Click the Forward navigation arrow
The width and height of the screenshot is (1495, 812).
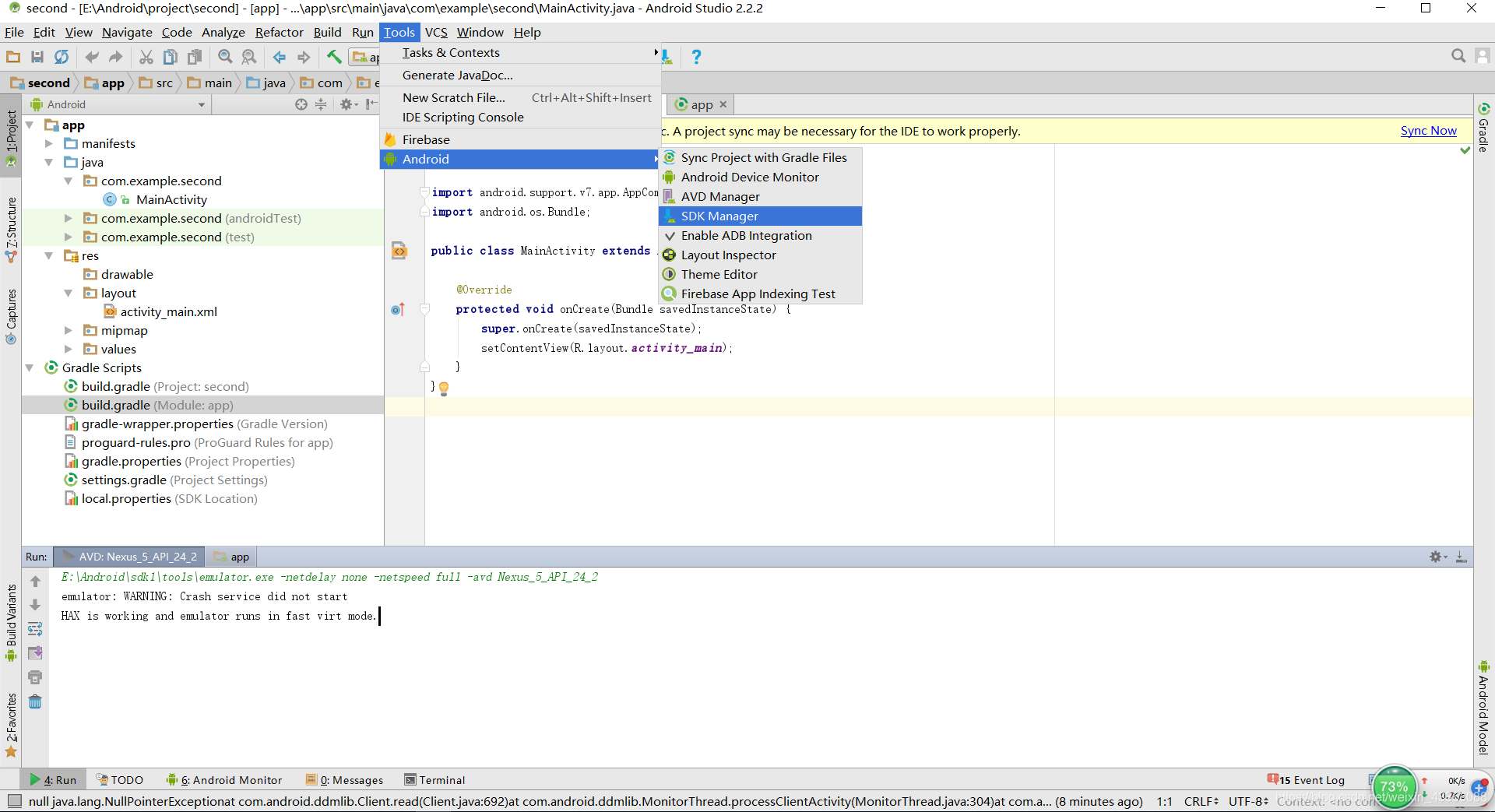tap(304, 57)
